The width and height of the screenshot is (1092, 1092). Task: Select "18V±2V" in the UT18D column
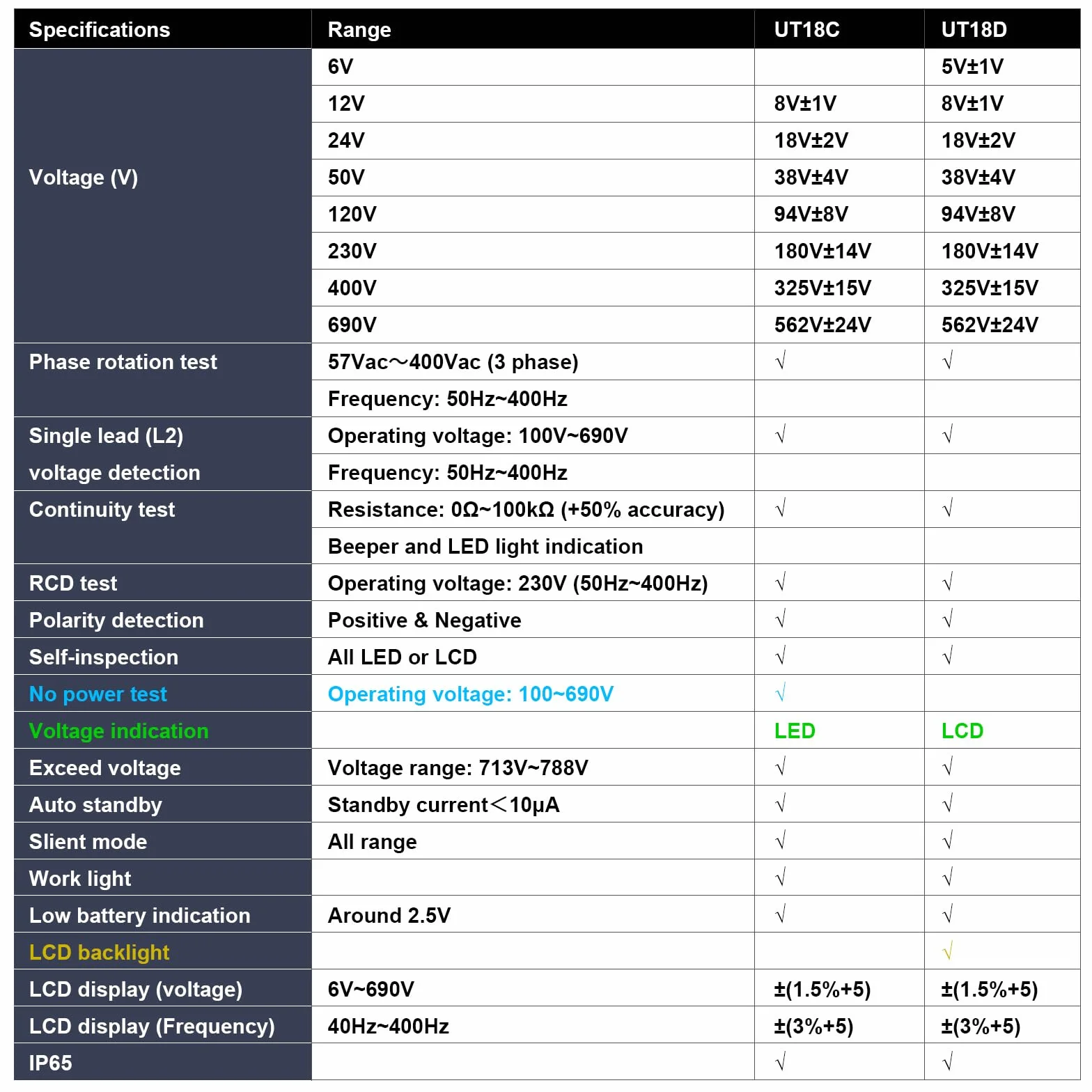point(978,141)
